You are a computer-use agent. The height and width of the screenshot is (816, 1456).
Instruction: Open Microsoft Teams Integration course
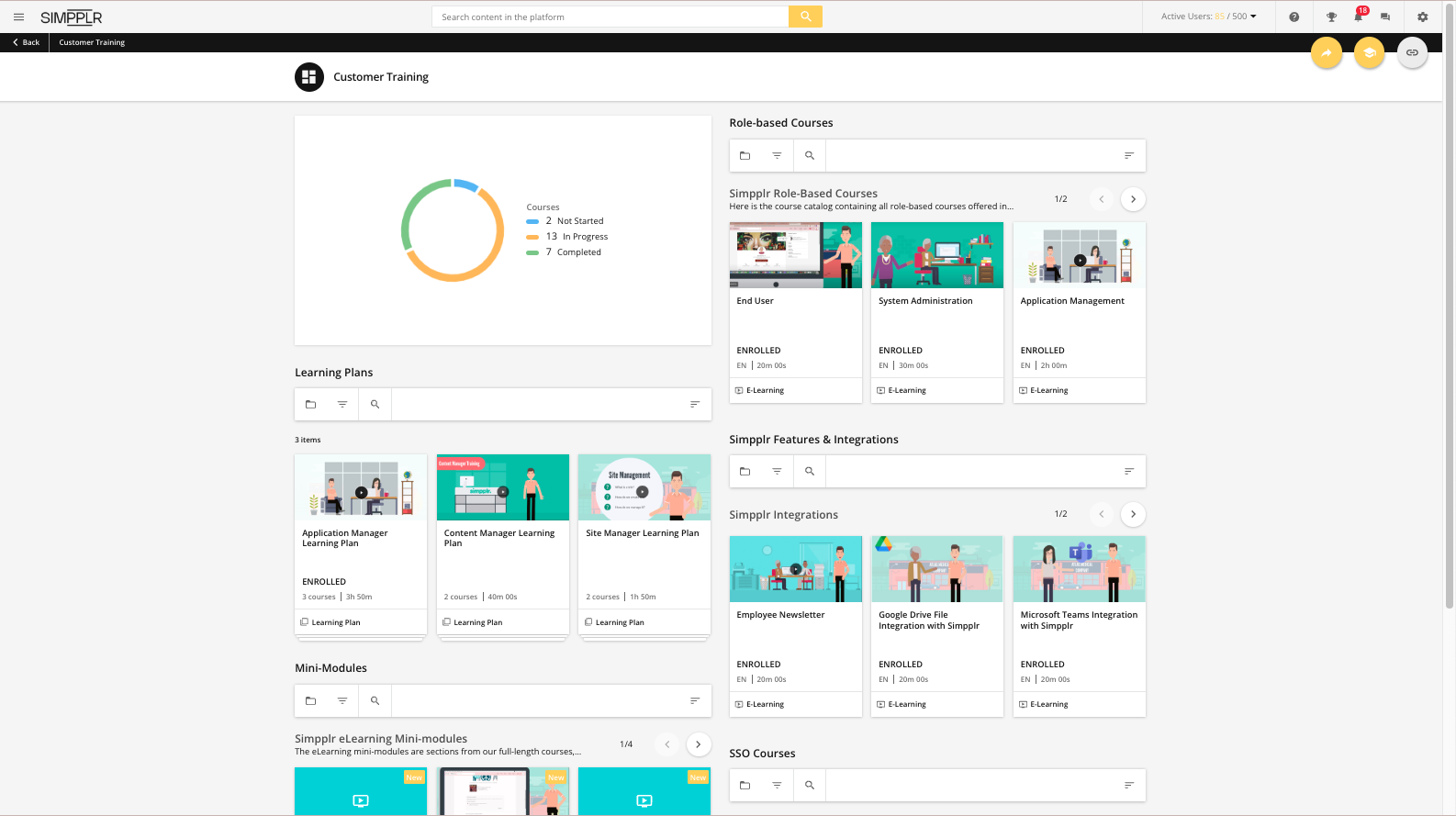click(x=1080, y=626)
